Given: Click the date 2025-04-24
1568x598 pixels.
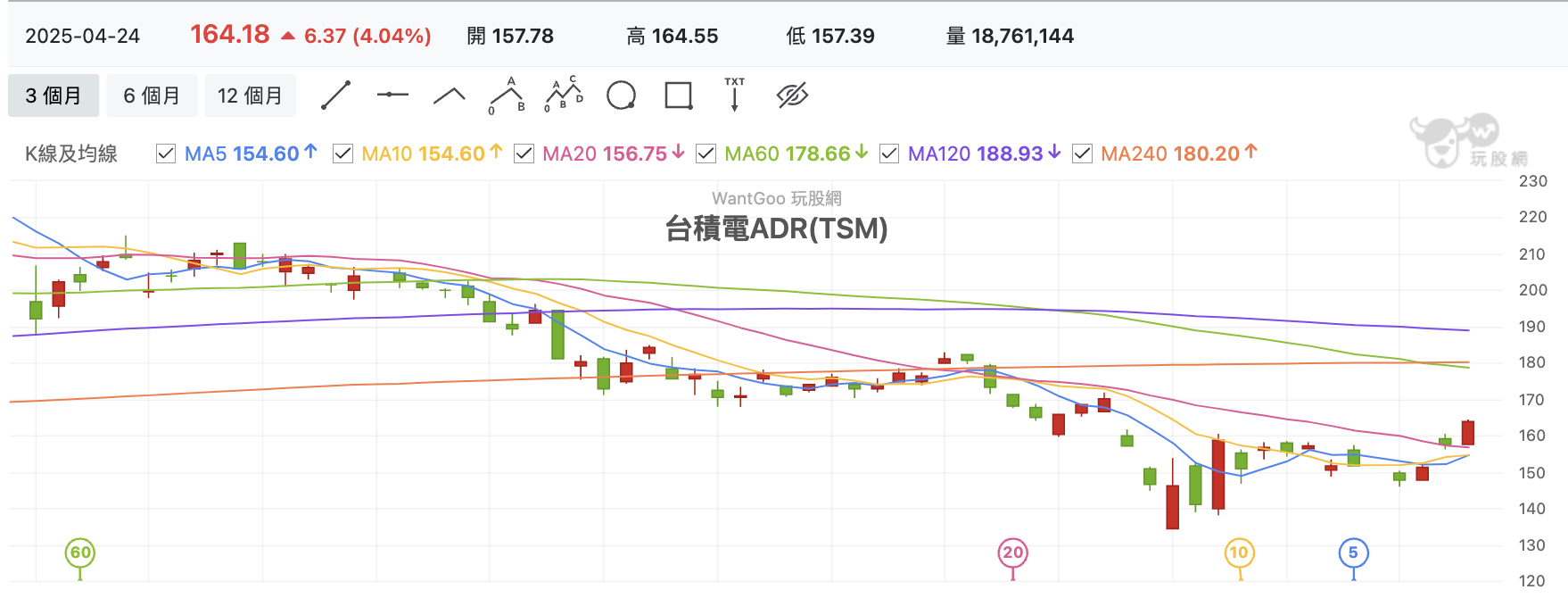Looking at the screenshot, I should point(82,36).
